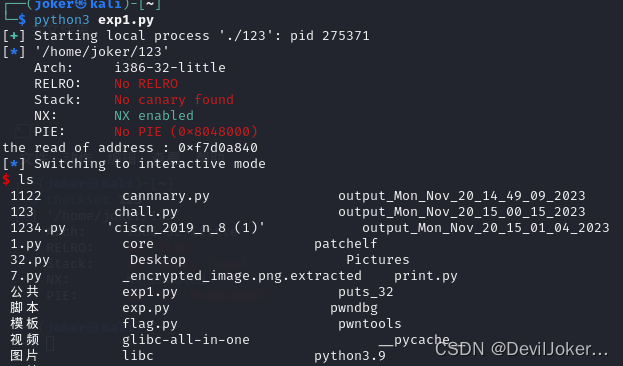Click the 'ciscn_2019_n_8 (1)' file name
623x366 pixels.
(x=186, y=228)
